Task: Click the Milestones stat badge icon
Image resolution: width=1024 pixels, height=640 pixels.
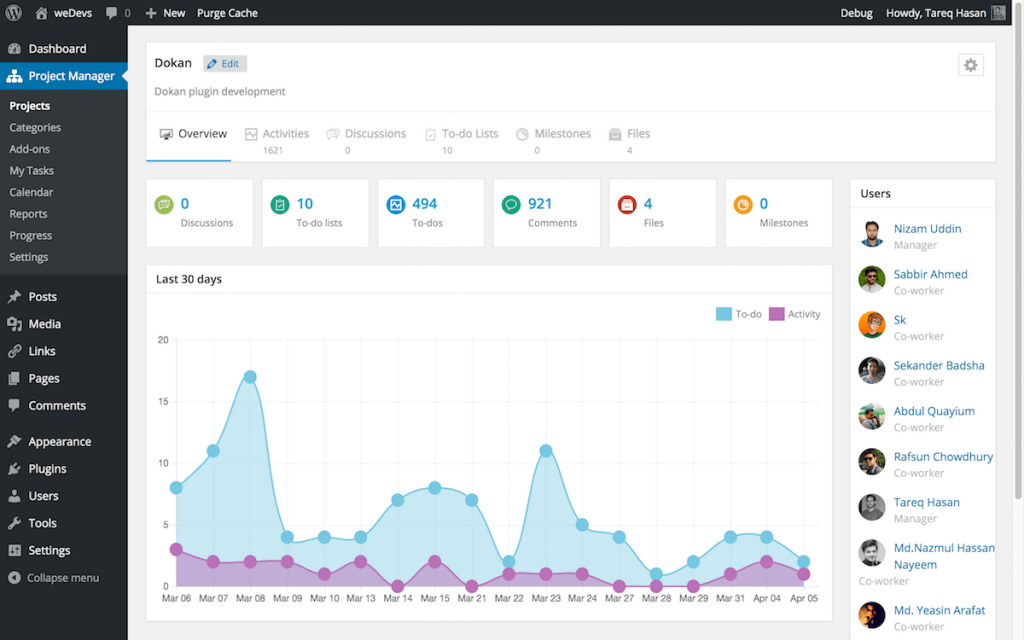Action: 743,204
